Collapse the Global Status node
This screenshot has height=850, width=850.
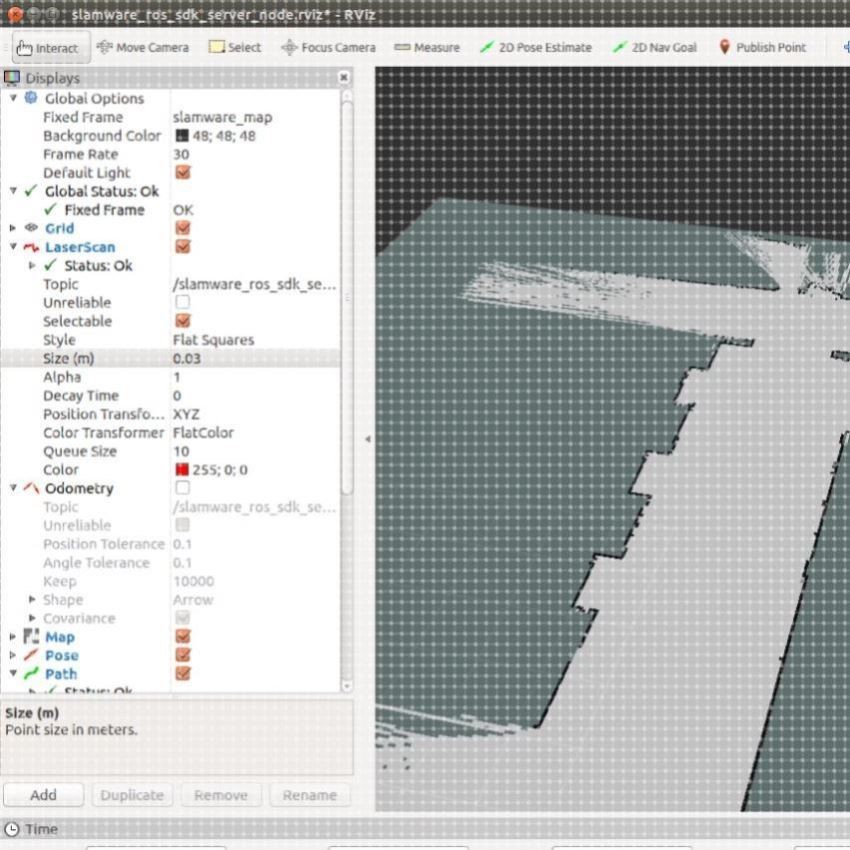13,191
